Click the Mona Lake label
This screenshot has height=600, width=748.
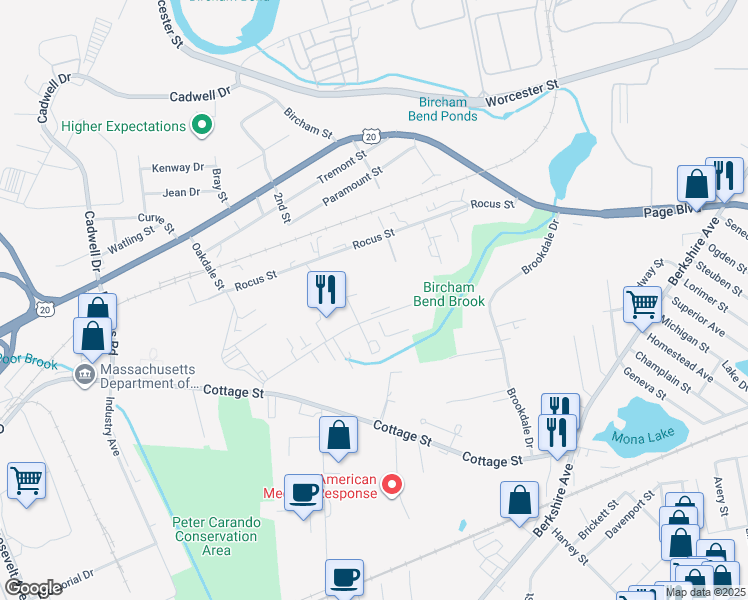point(643,436)
